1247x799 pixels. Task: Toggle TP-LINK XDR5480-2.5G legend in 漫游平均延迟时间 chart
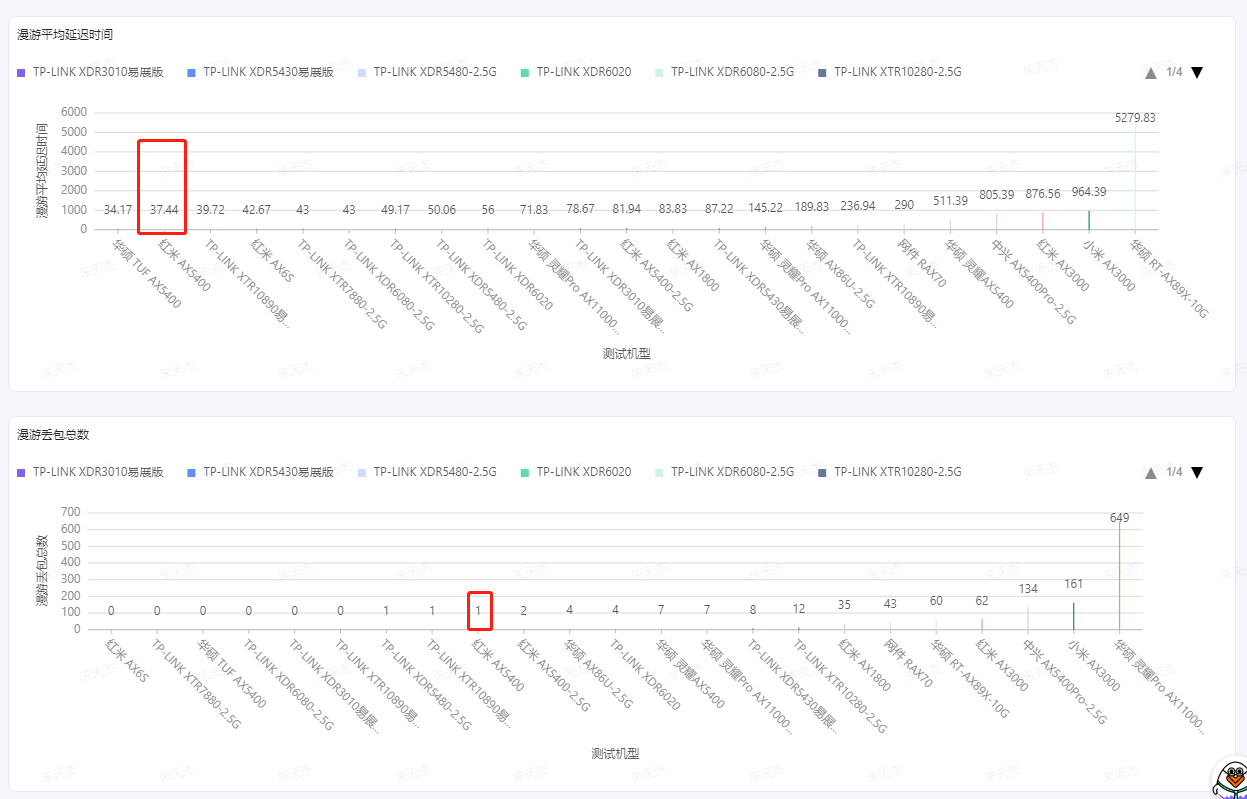click(x=427, y=72)
